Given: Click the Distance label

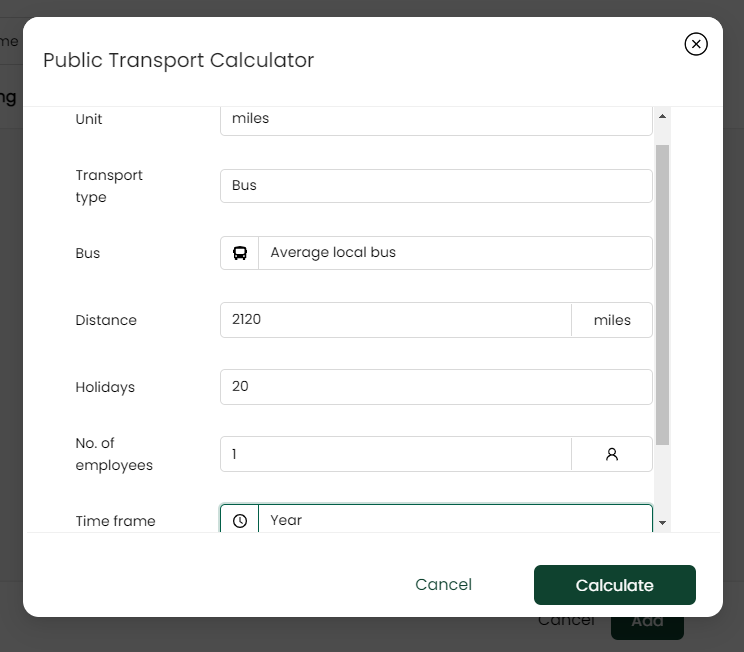Looking at the screenshot, I should 106,320.
